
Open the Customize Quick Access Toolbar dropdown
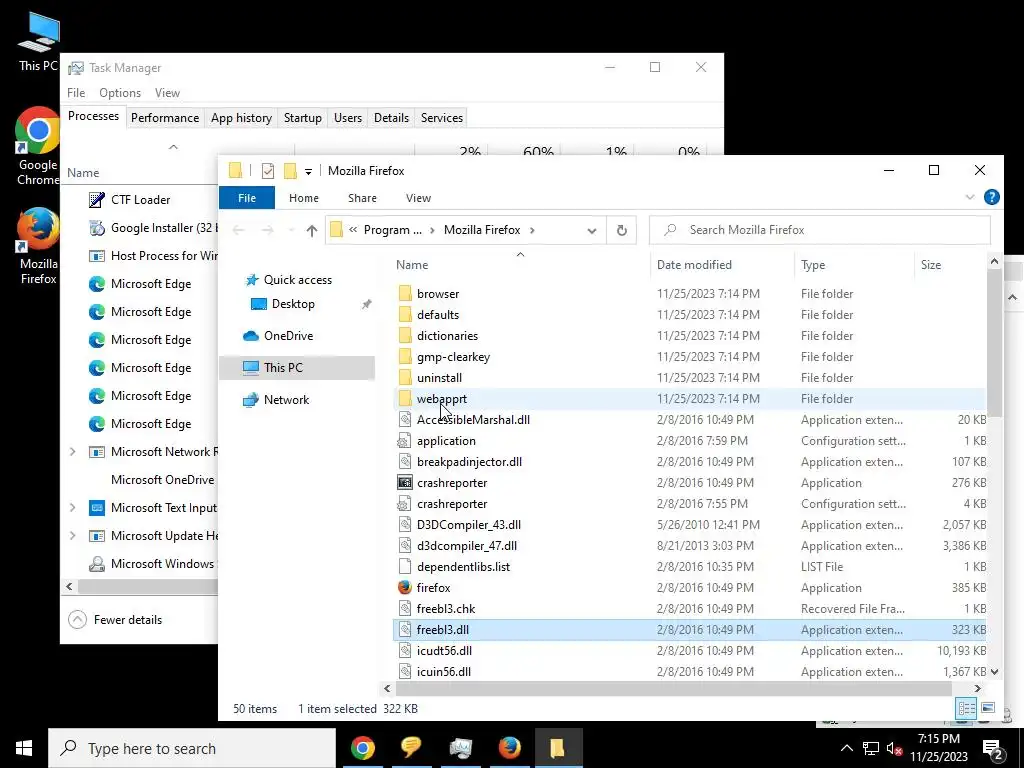coord(308,172)
